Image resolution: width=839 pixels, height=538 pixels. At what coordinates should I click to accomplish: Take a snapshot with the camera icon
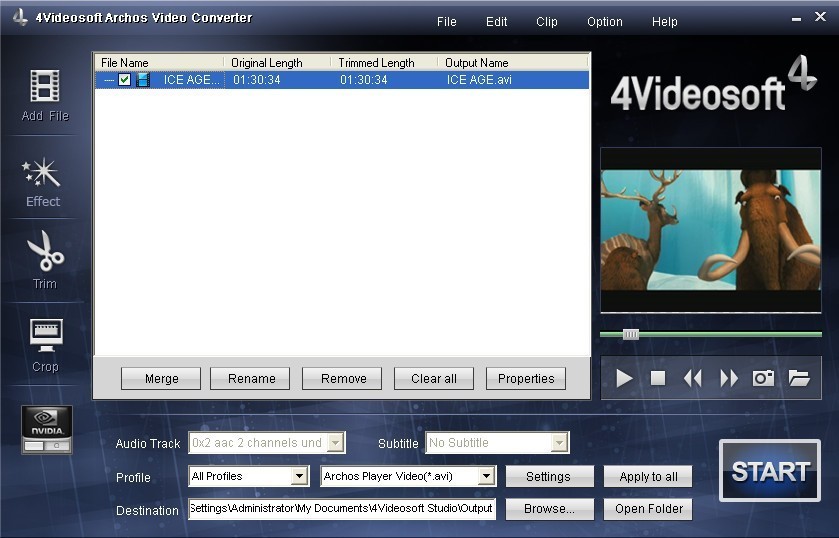click(763, 378)
